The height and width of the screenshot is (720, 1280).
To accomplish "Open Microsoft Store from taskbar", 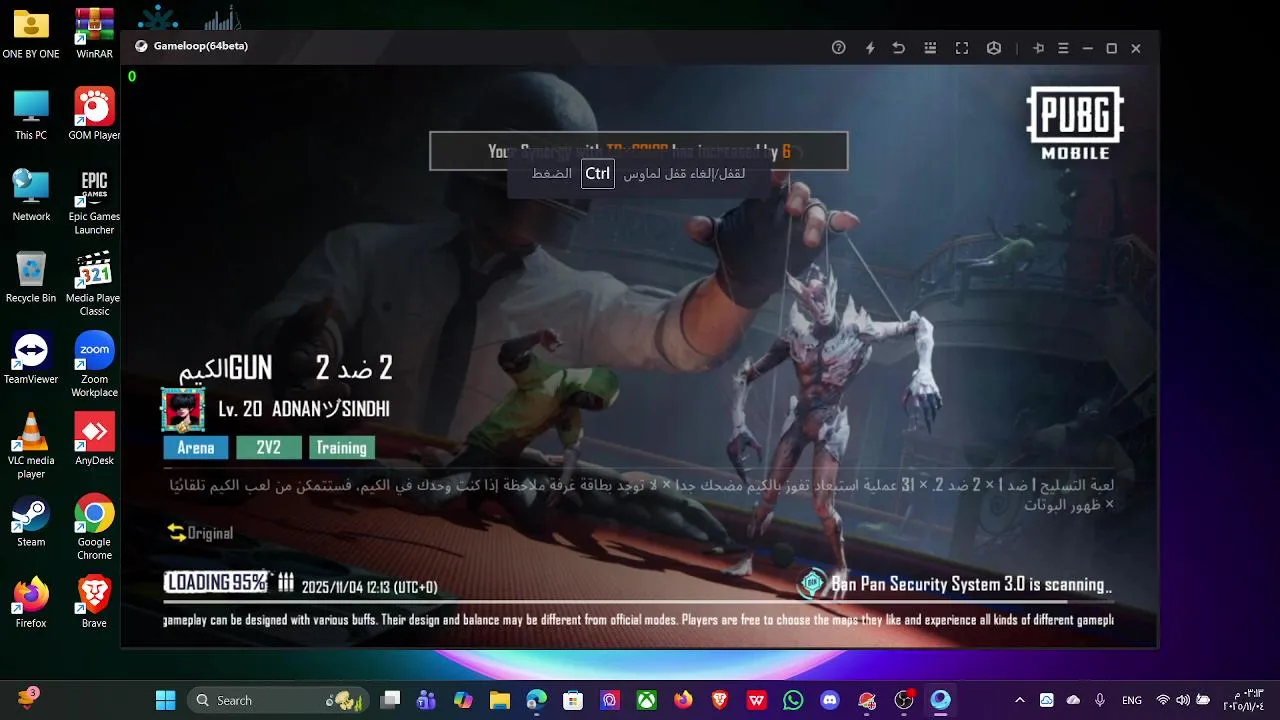I will (x=573, y=700).
